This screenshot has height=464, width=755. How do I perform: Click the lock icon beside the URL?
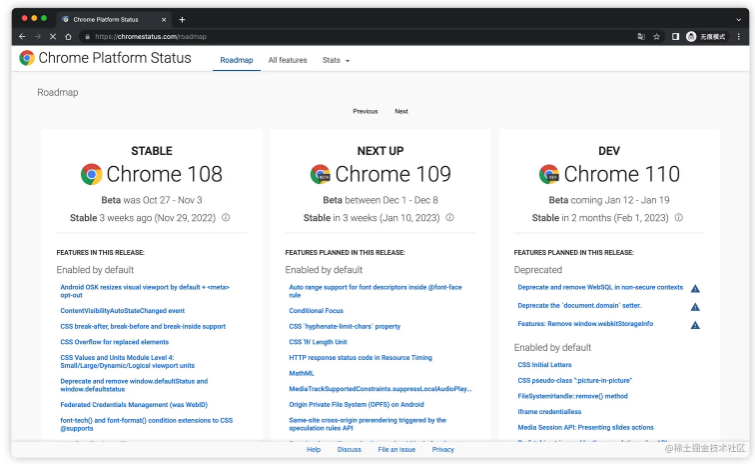(x=87, y=37)
